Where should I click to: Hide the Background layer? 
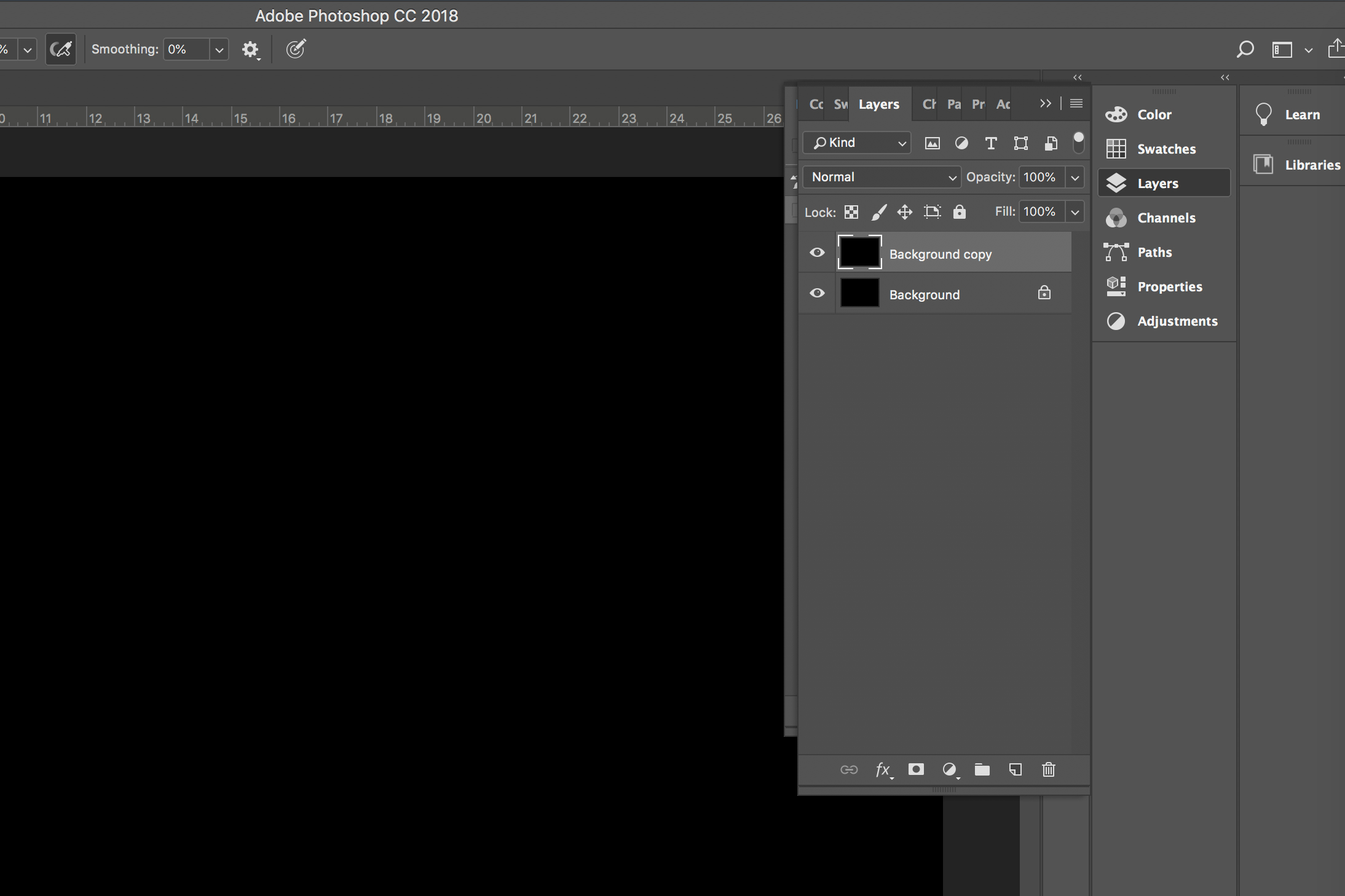tap(817, 293)
